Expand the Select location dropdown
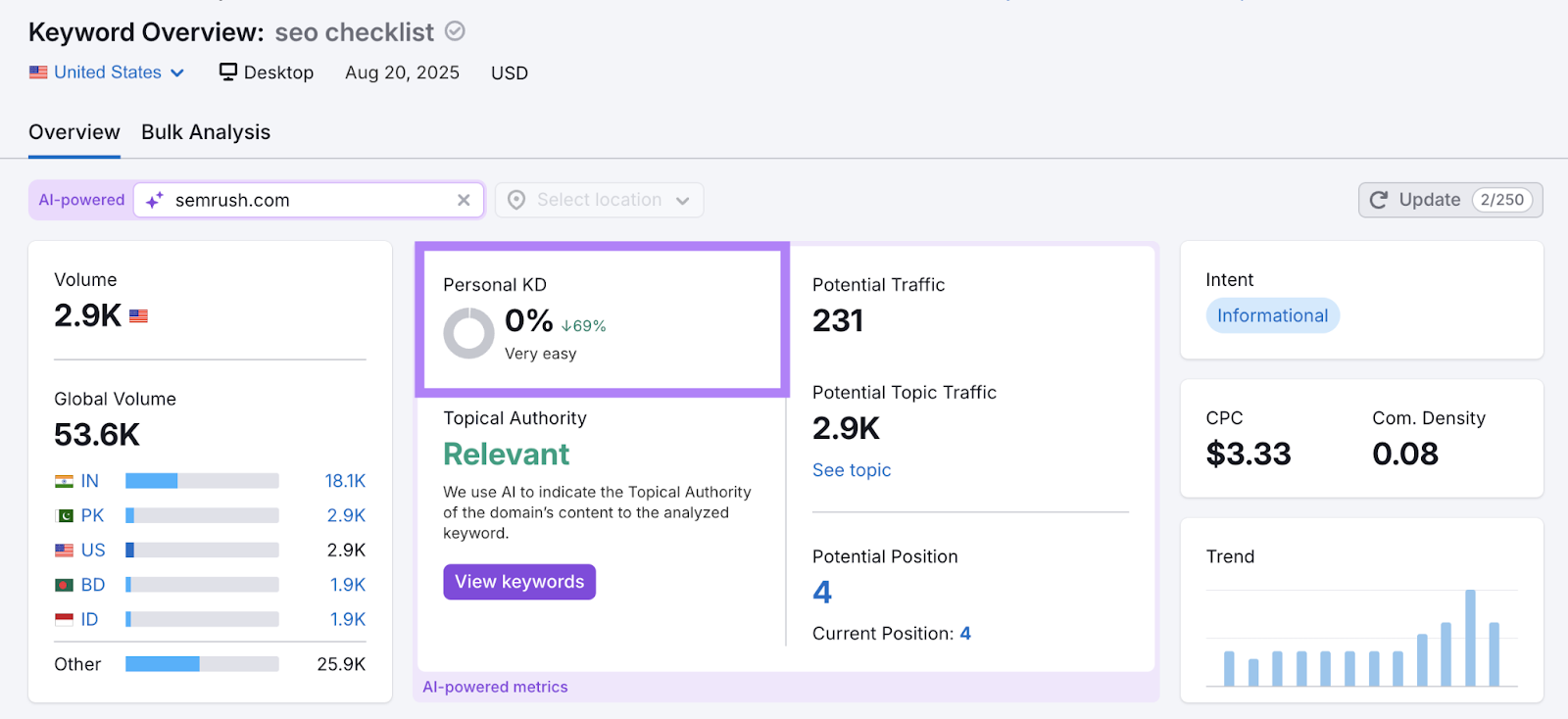 (599, 200)
